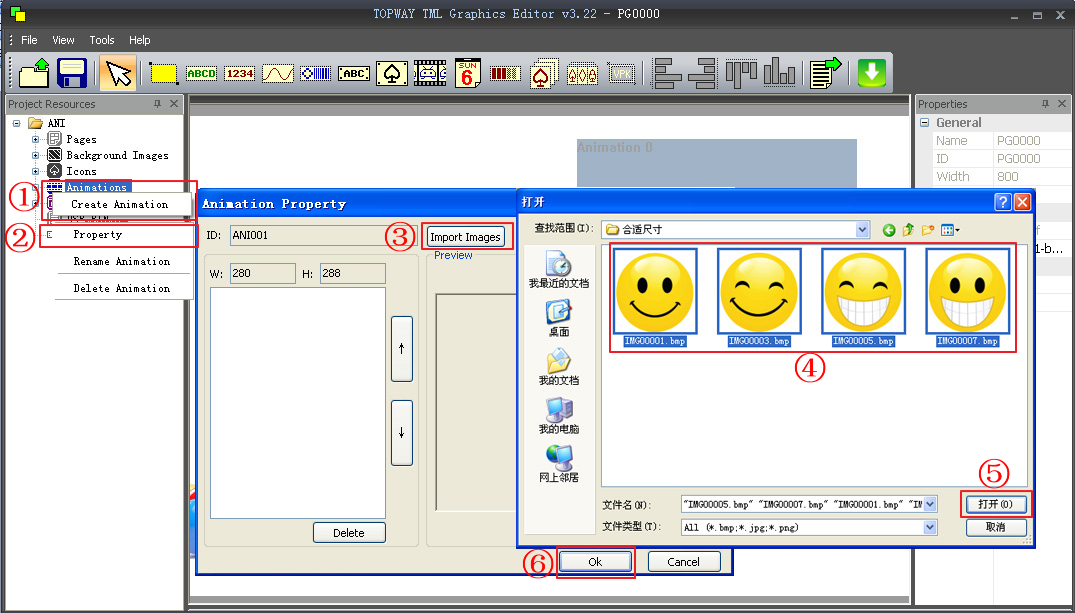Click the align top toolbar icon
This screenshot has height=613, width=1075.
click(x=741, y=73)
